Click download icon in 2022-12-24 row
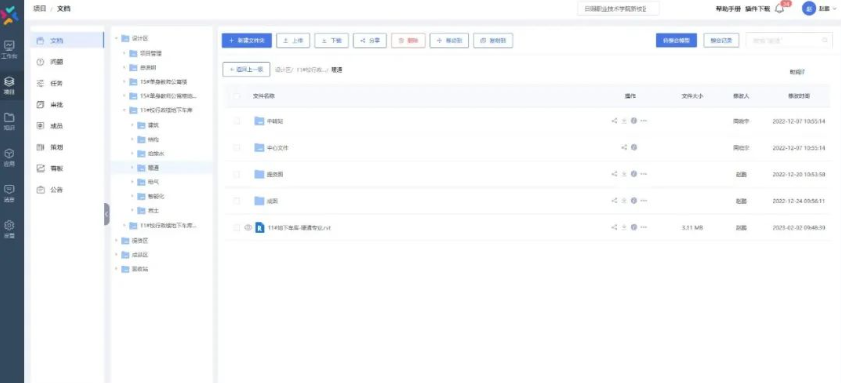The height and width of the screenshot is (383, 841). 624,201
